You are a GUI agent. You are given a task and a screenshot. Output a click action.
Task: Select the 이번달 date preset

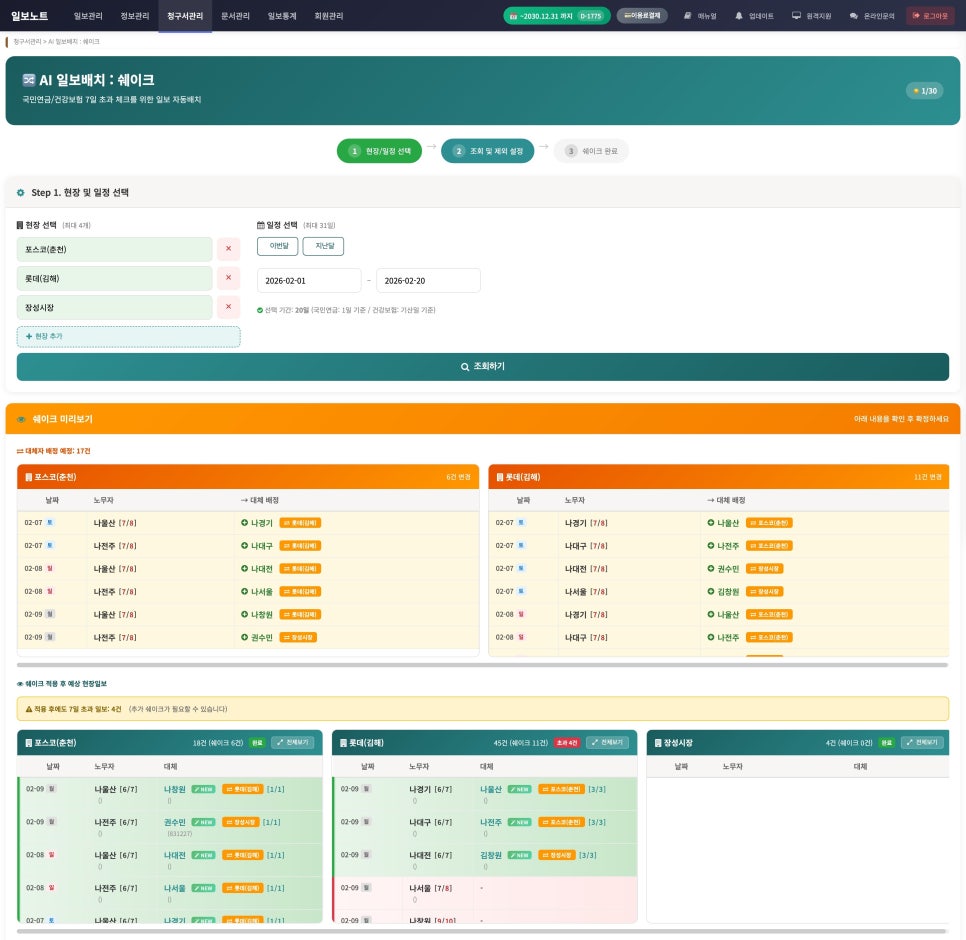click(x=277, y=246)
